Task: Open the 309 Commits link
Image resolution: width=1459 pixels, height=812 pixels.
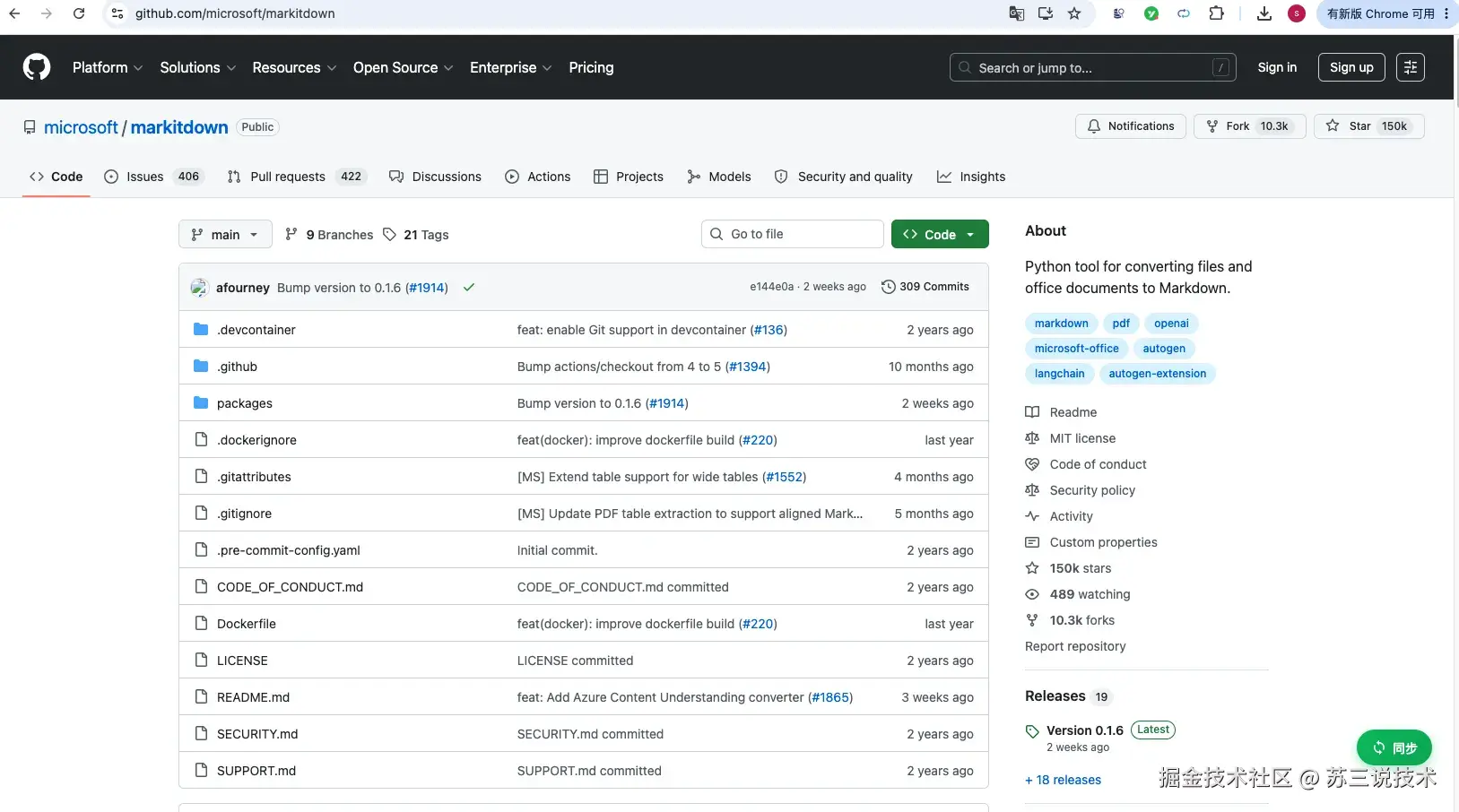Action: pos(925,287)
